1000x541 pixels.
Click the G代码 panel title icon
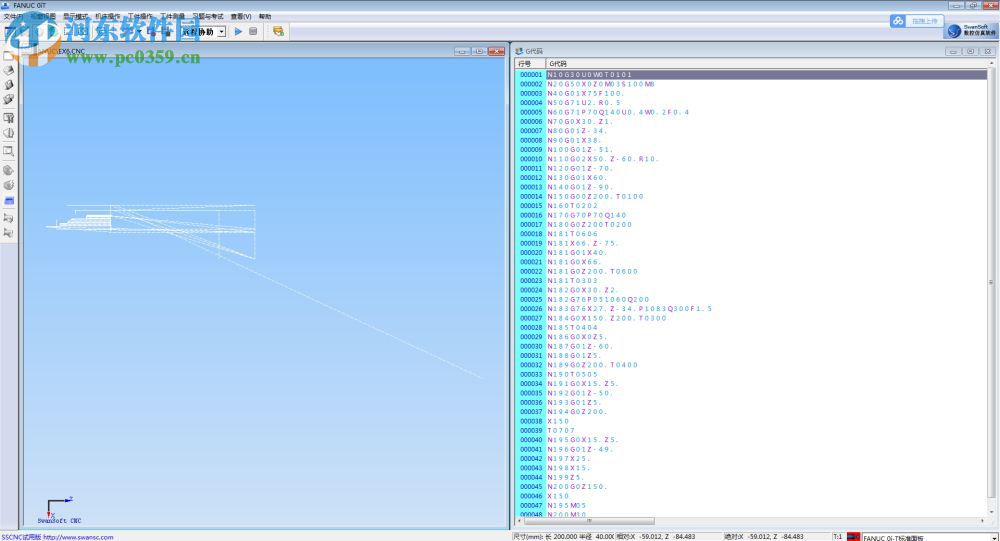519,51
